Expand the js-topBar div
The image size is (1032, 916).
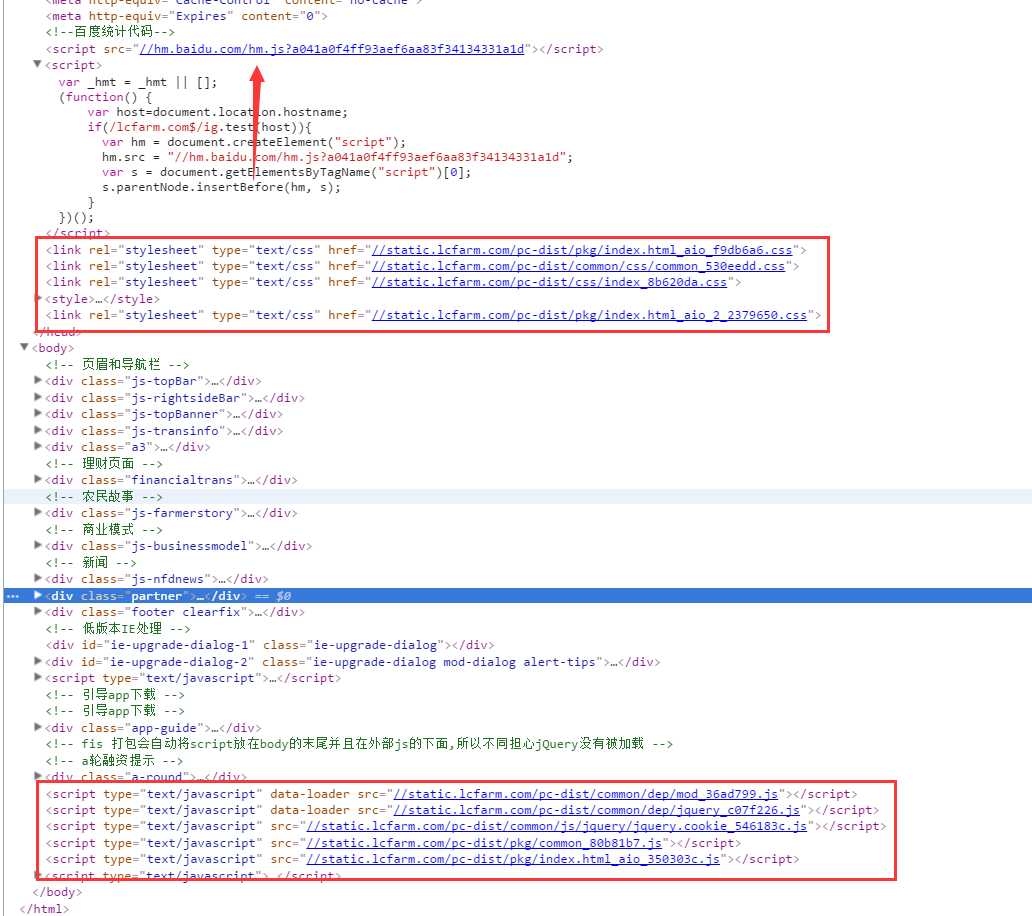pos(38,380)
